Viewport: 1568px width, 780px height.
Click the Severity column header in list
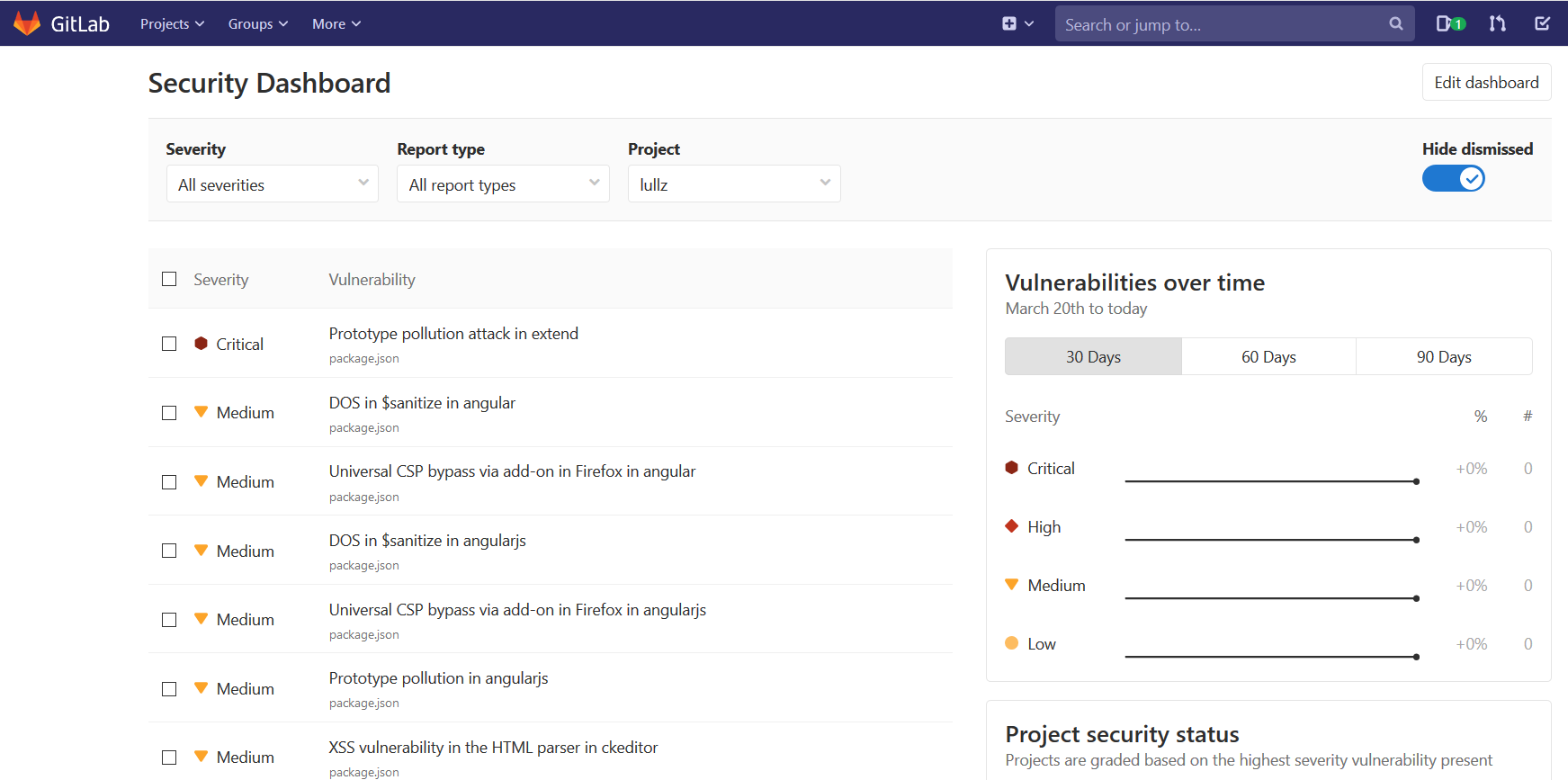221,280
